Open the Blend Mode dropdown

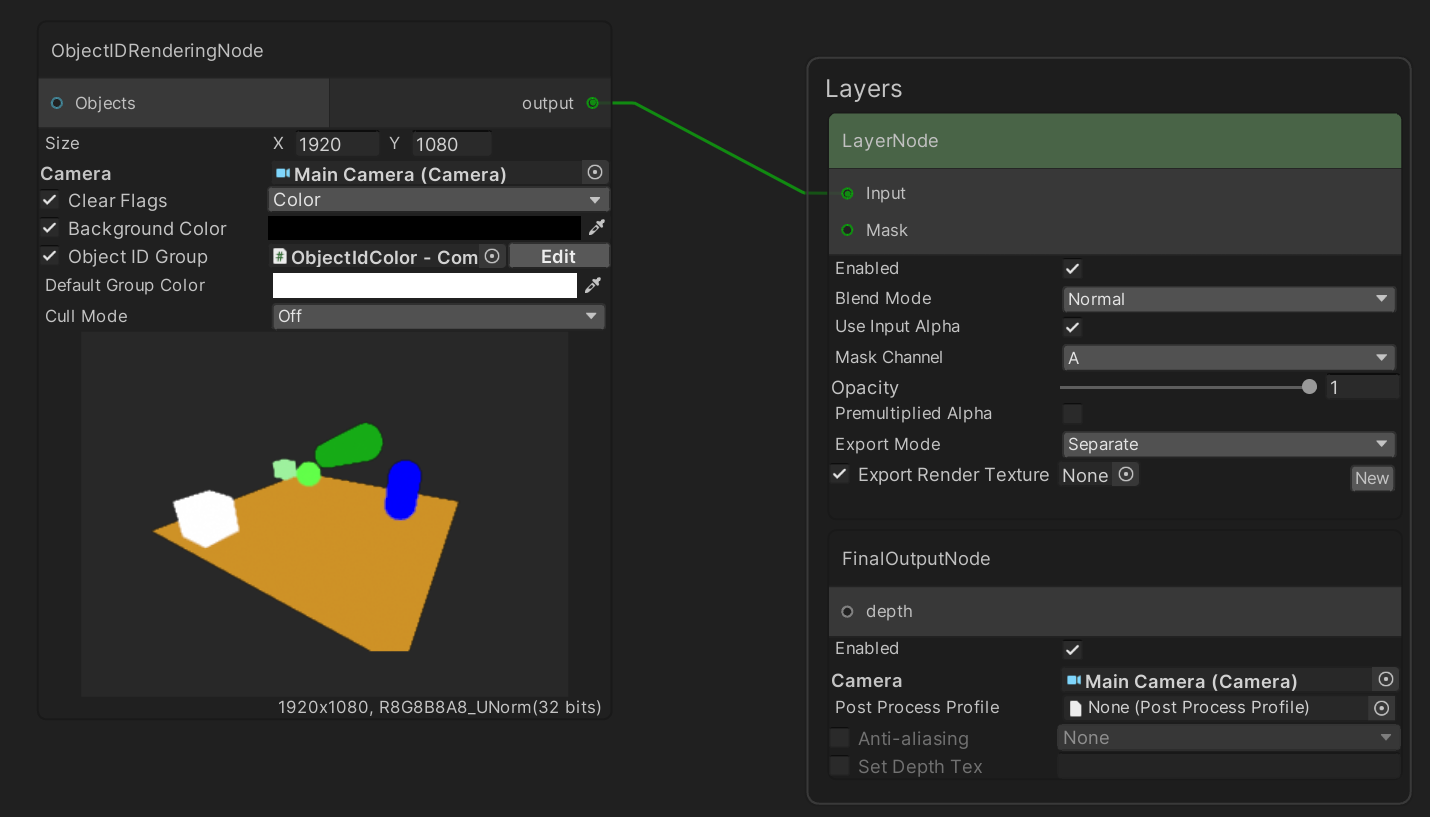1228,299
